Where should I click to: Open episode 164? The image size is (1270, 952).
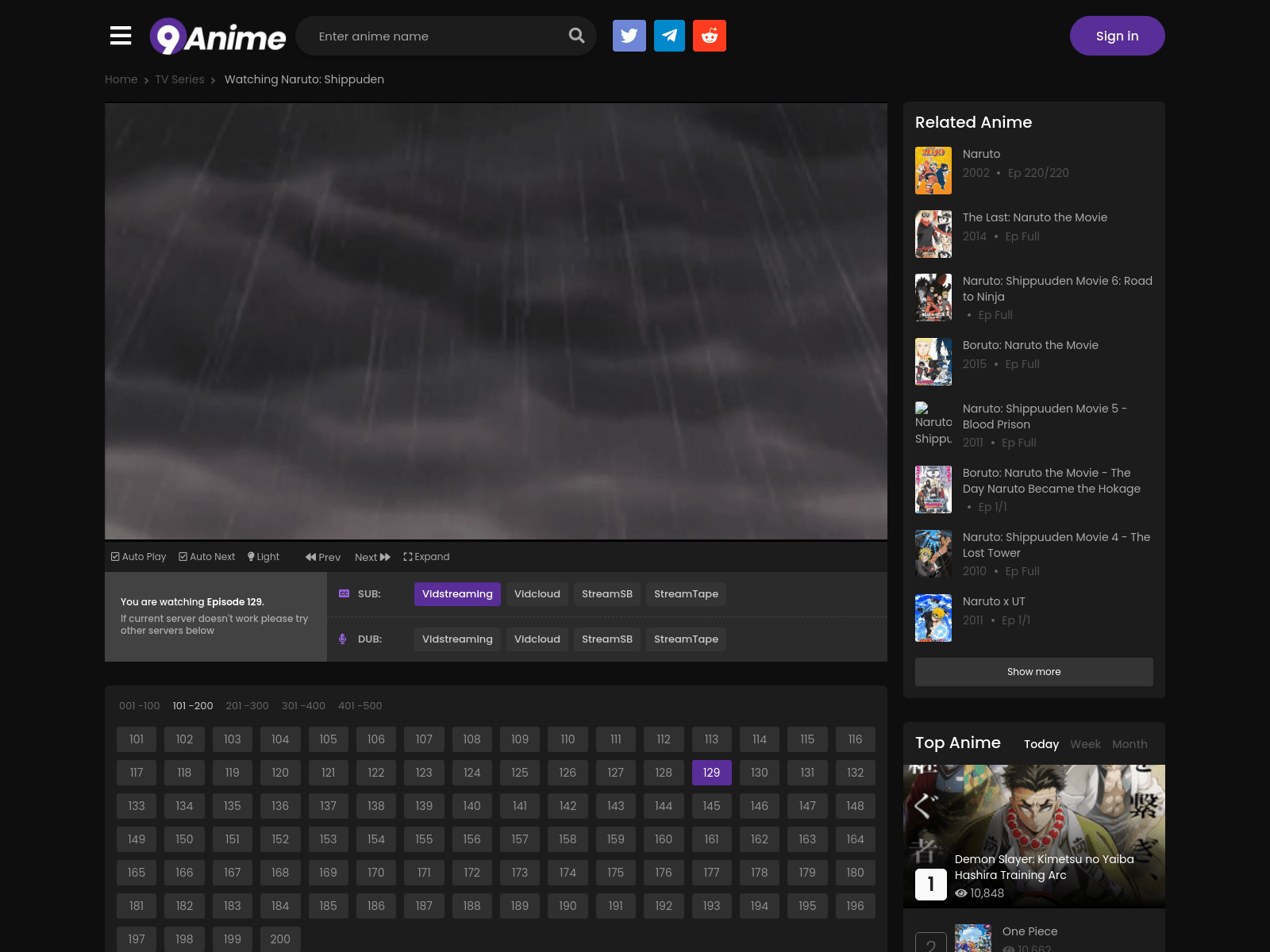pyautogui.click(x=855, y=839)
